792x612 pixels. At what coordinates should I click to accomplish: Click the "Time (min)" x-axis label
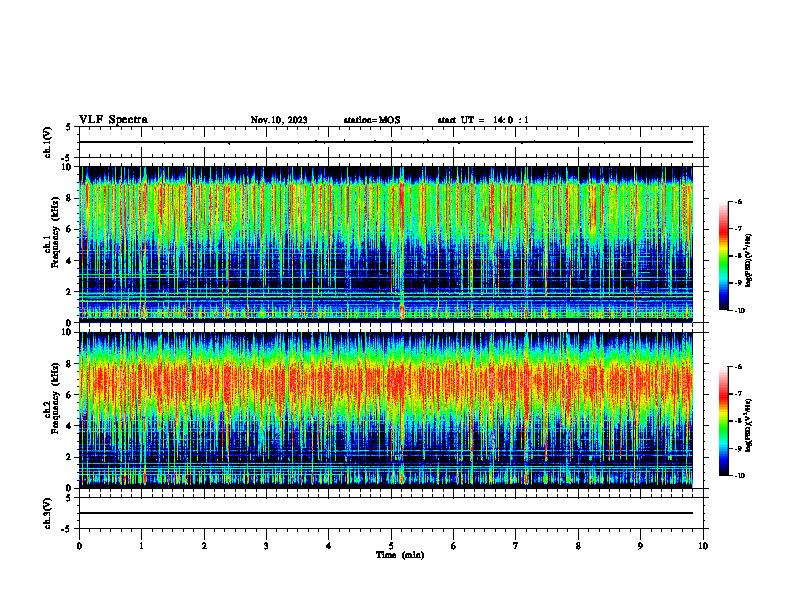click(x=400, y=555)
